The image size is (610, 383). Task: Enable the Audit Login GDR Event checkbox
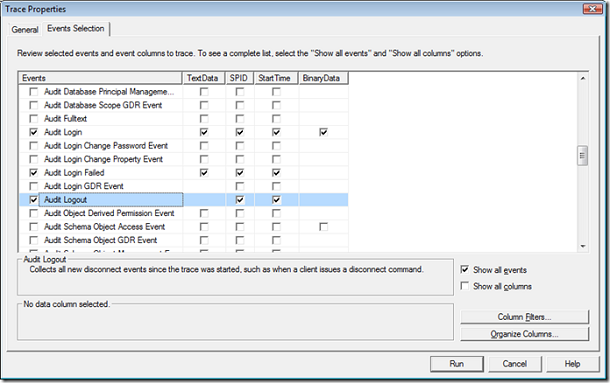[x=34, y=186]
